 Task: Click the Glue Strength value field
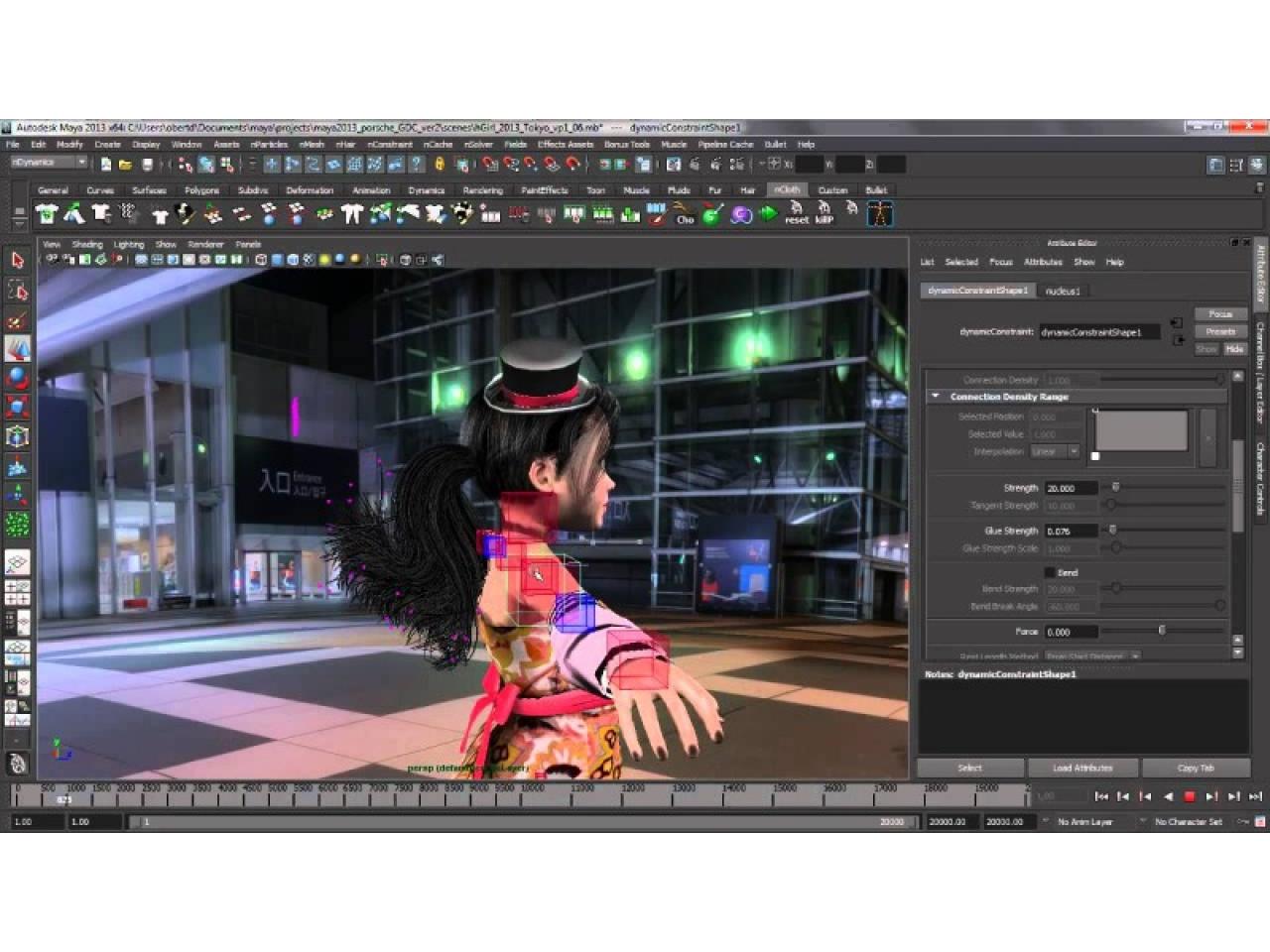coord(1072,532)
